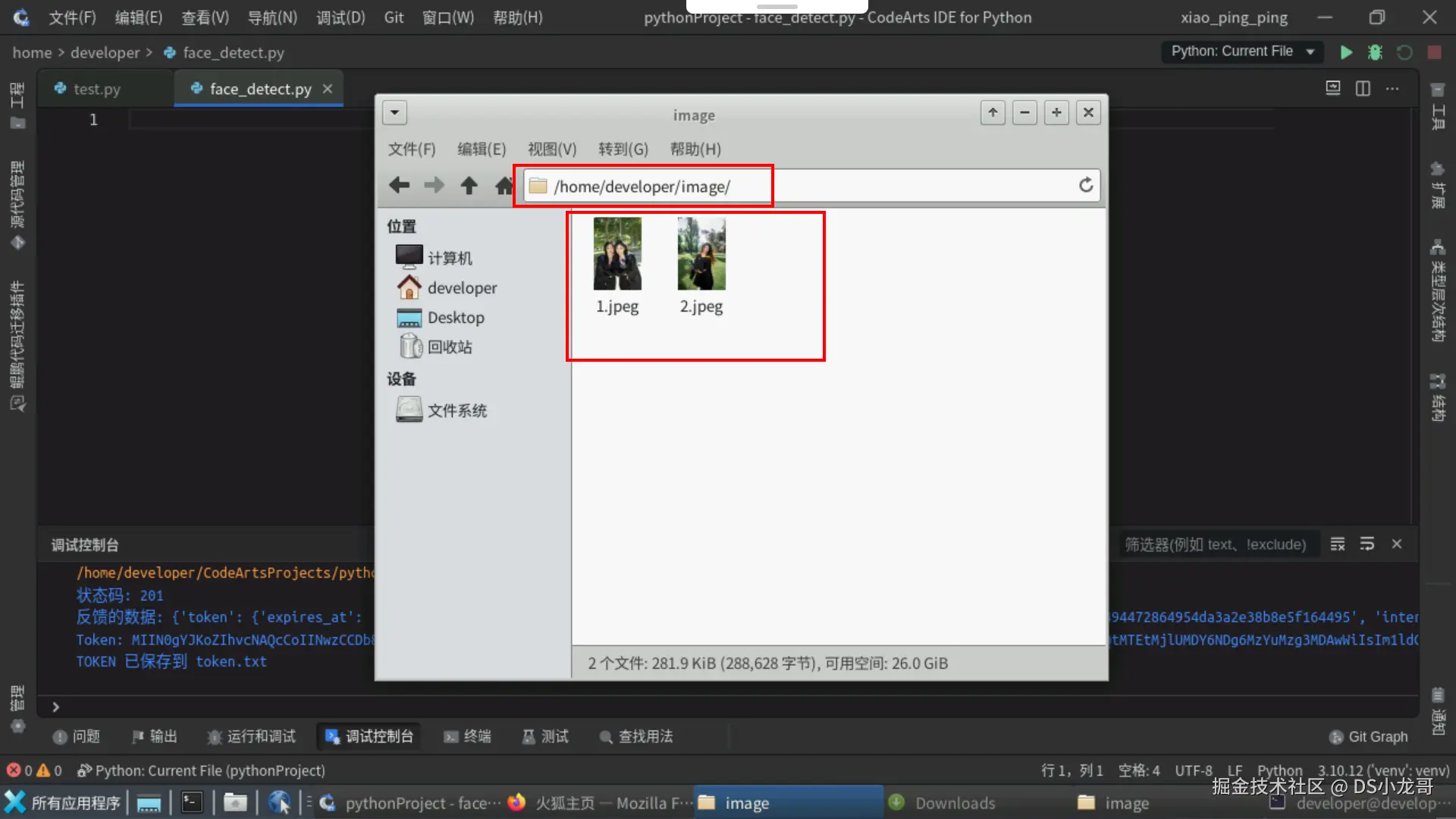Go up to parent folder arrow
Screen dimensions: 1456x819
(469, 186)
